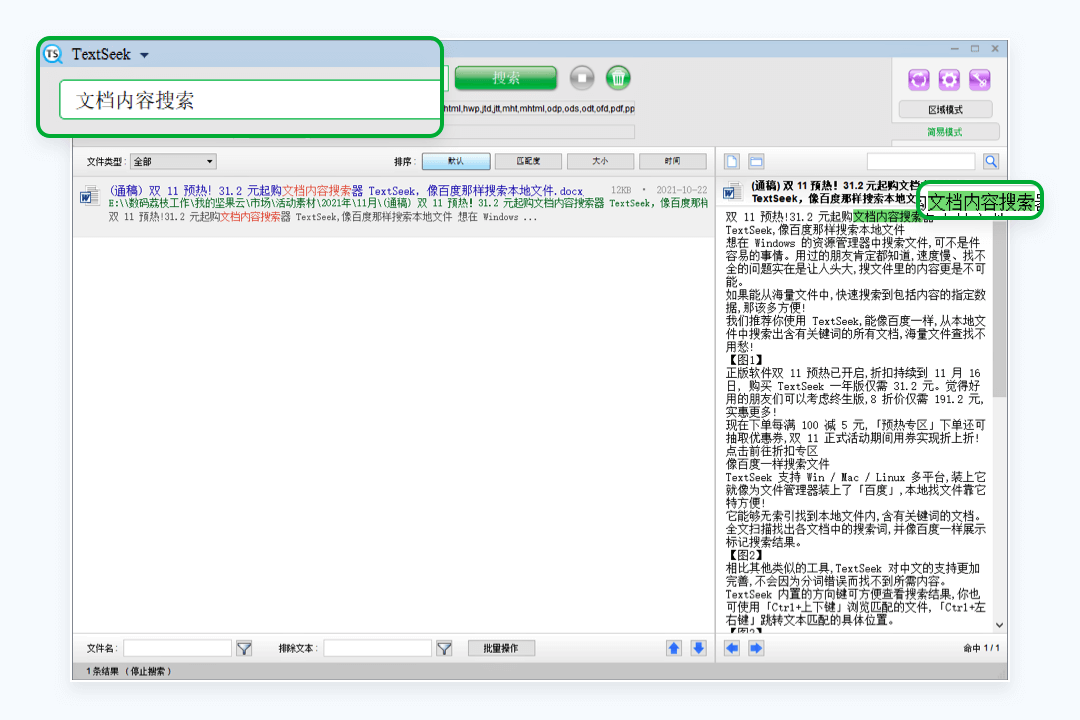Open 批量操作 batch operations

point(501,648)
